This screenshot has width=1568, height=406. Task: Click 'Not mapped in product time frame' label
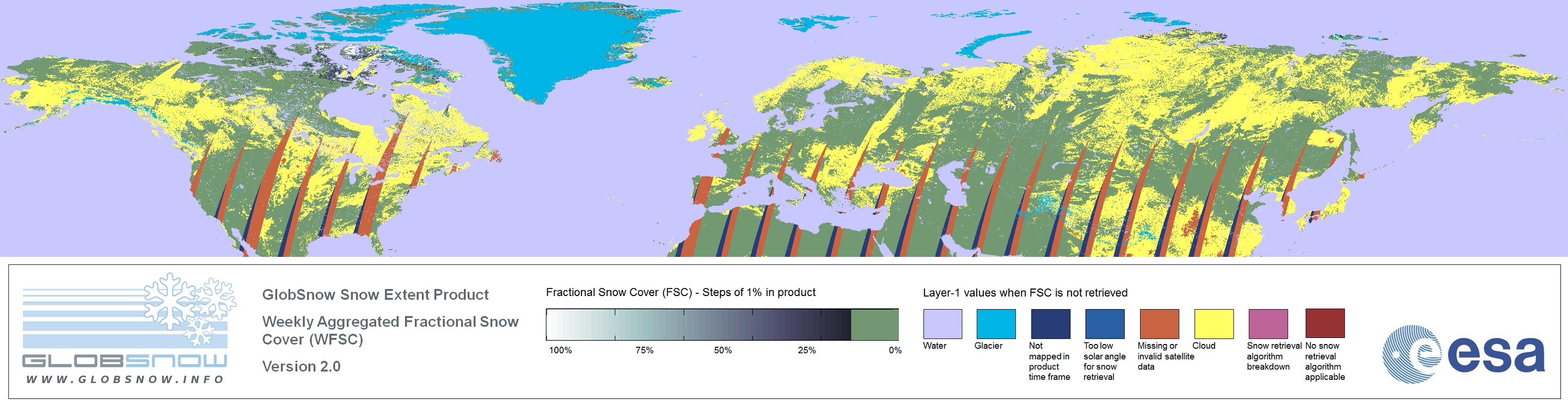point(1049,361)
